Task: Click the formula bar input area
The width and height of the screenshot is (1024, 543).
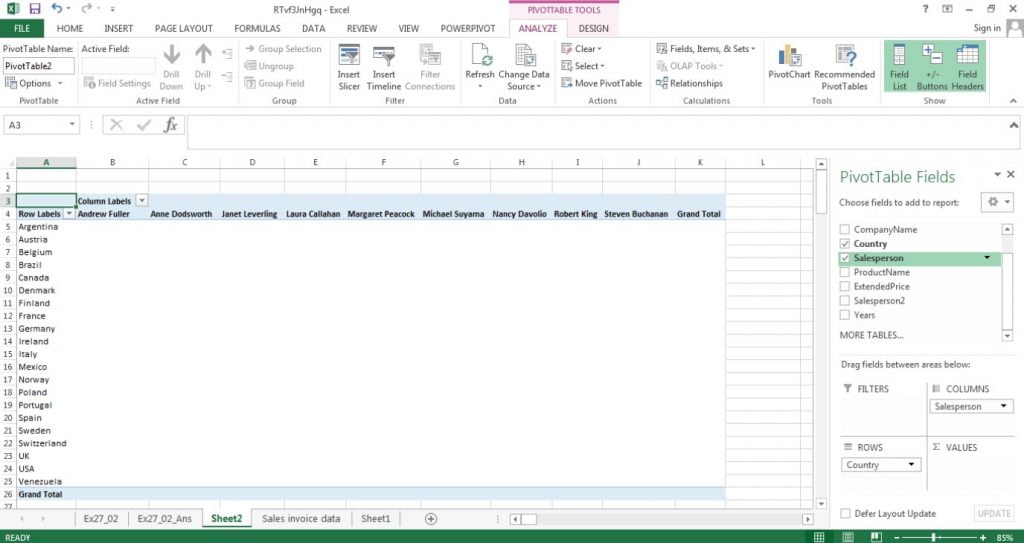Action: pyautogui.click(x=598, y=133)
